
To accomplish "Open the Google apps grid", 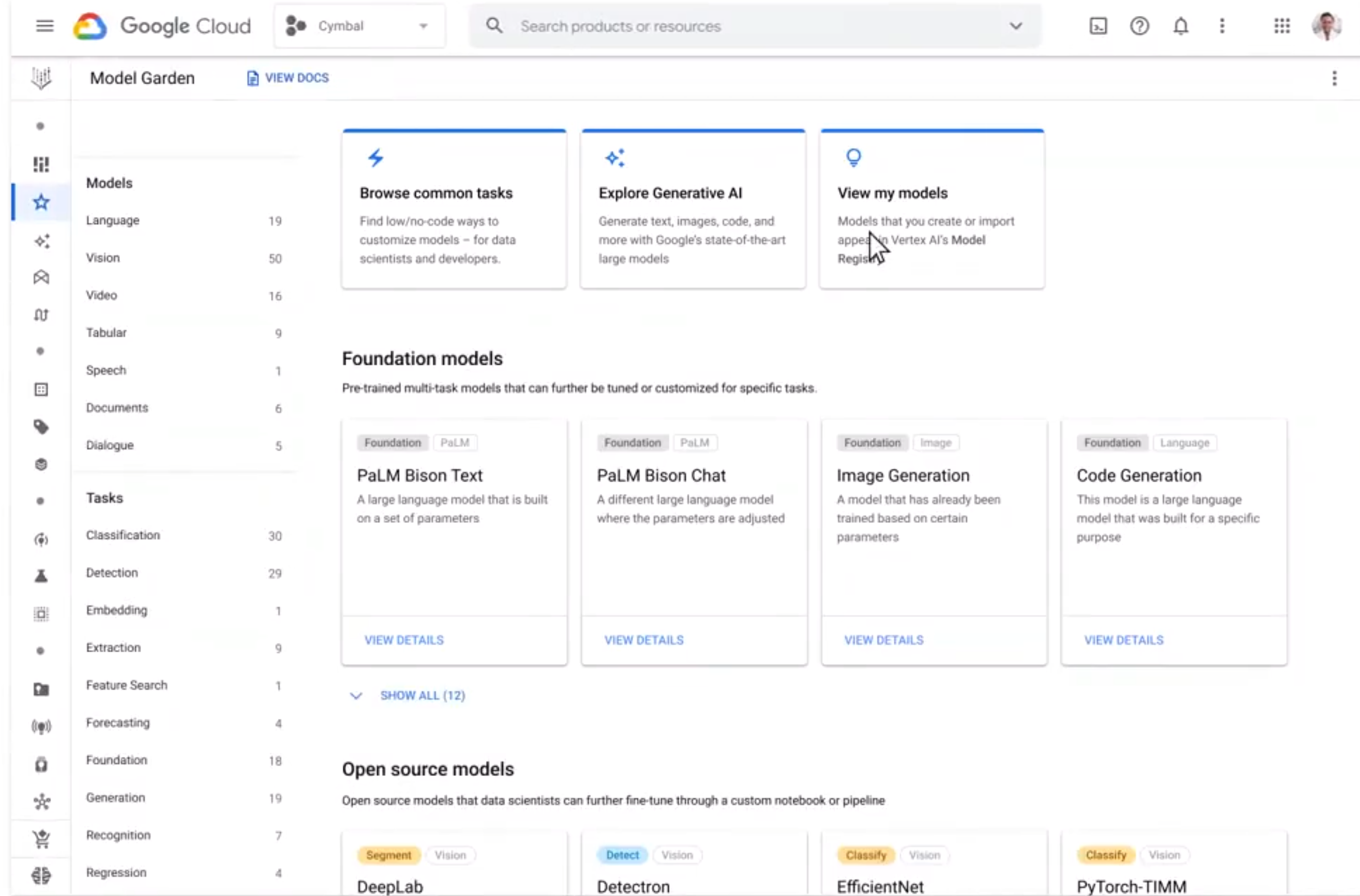I will [1282, 26].
